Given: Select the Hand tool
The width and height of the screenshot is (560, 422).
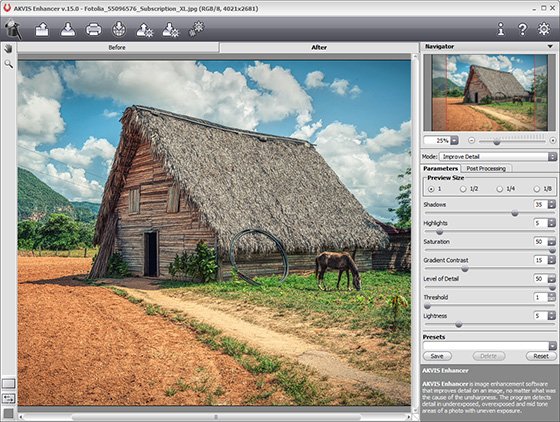Looking at the screenshot, I should pyautogui.click(x=8, y=49).
